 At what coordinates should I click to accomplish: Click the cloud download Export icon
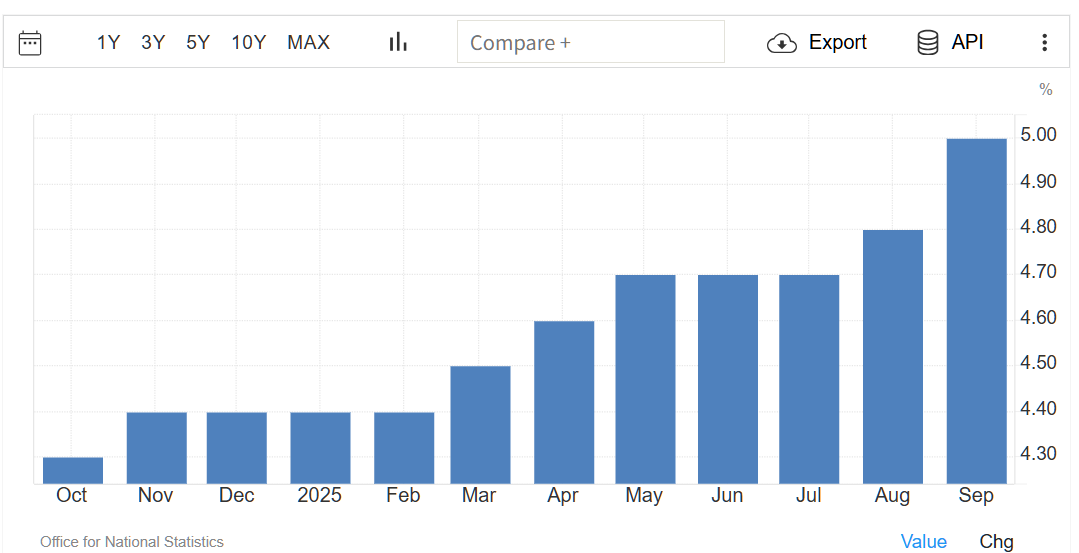tap(781, 43)
